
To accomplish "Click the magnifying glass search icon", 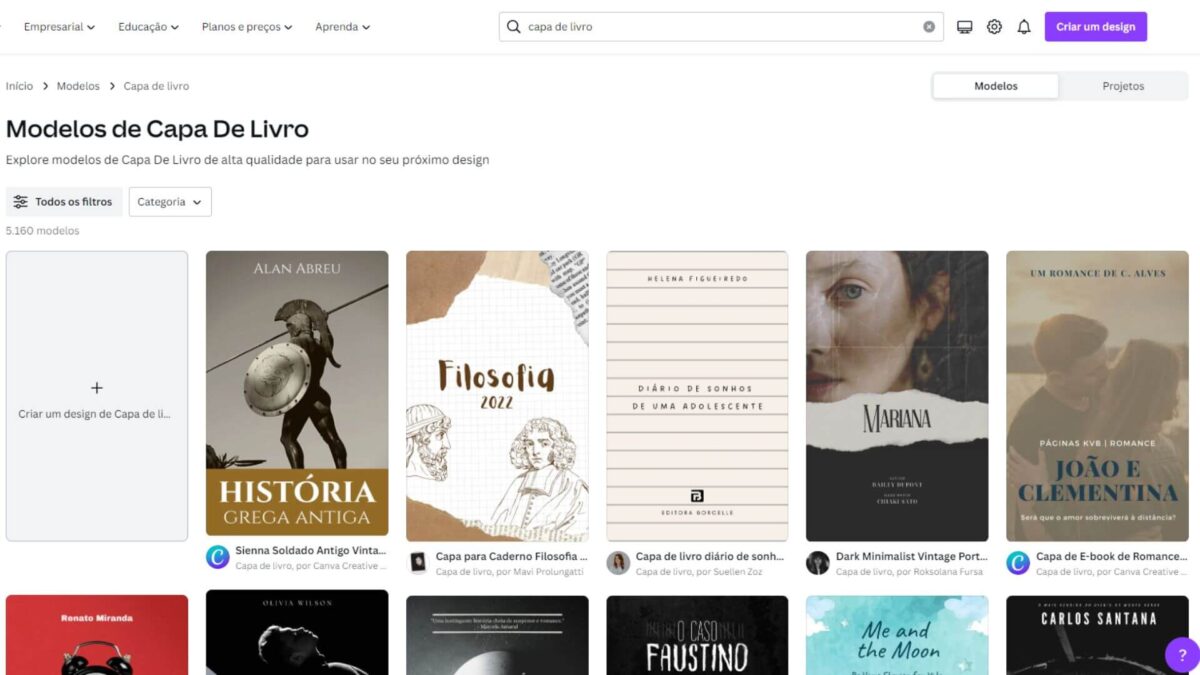I will point(514,27).
